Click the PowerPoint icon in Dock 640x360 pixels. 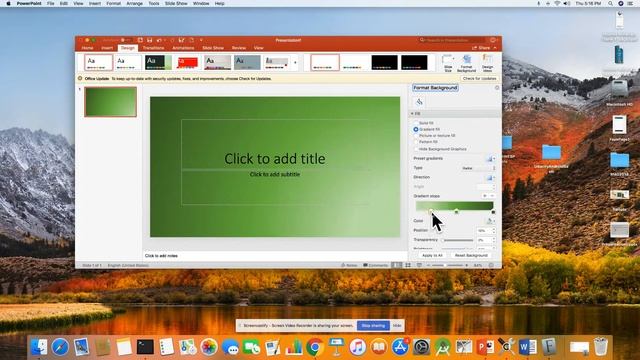pos(485,347)
